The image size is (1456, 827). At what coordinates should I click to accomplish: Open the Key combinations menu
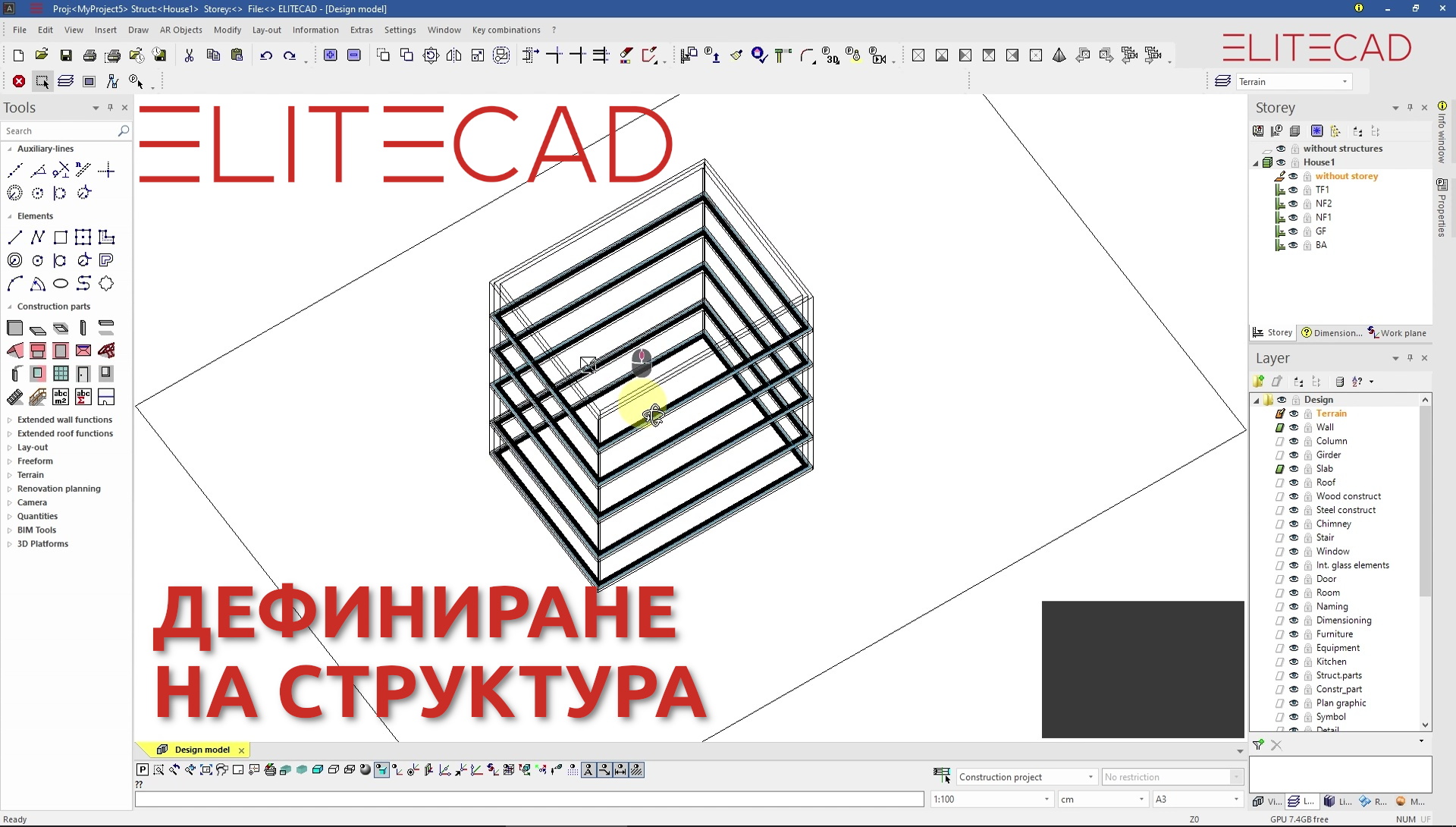[506, 30]
